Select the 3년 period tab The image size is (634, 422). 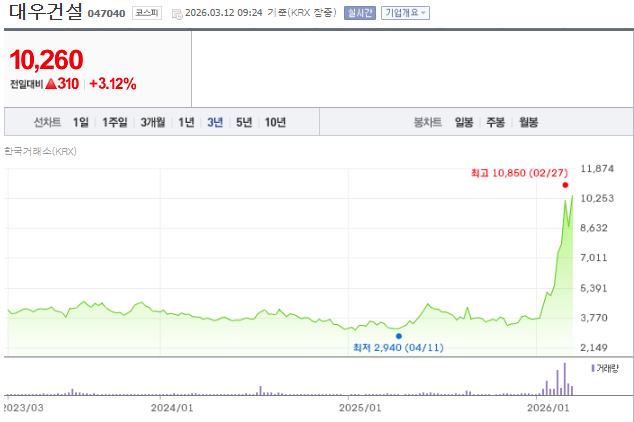click(215, 122)
